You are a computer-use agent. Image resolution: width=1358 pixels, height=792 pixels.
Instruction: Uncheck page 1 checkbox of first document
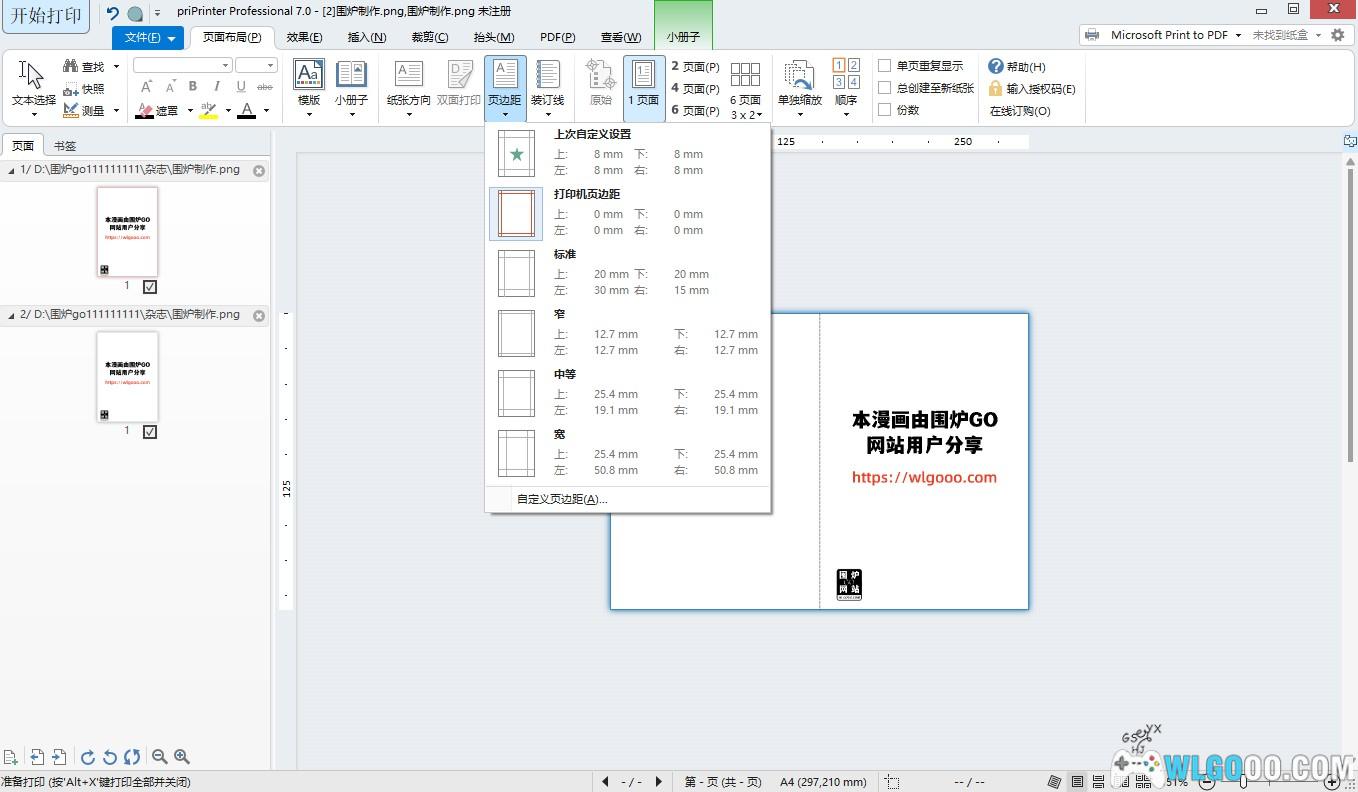click(150, 287)
